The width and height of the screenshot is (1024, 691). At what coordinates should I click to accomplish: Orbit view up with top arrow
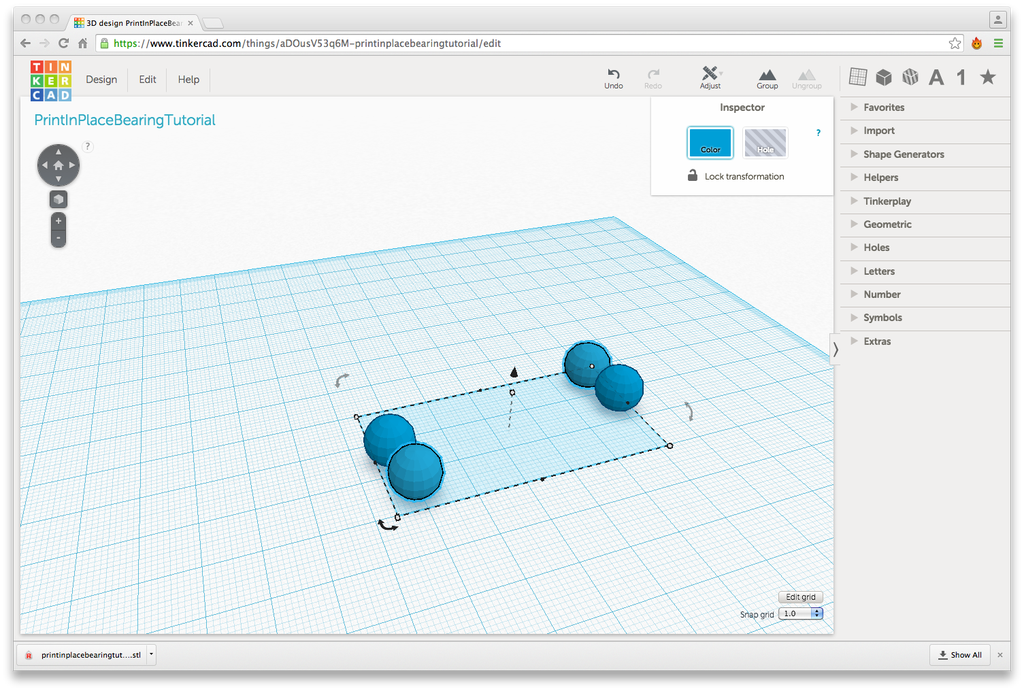click(58, 152)
